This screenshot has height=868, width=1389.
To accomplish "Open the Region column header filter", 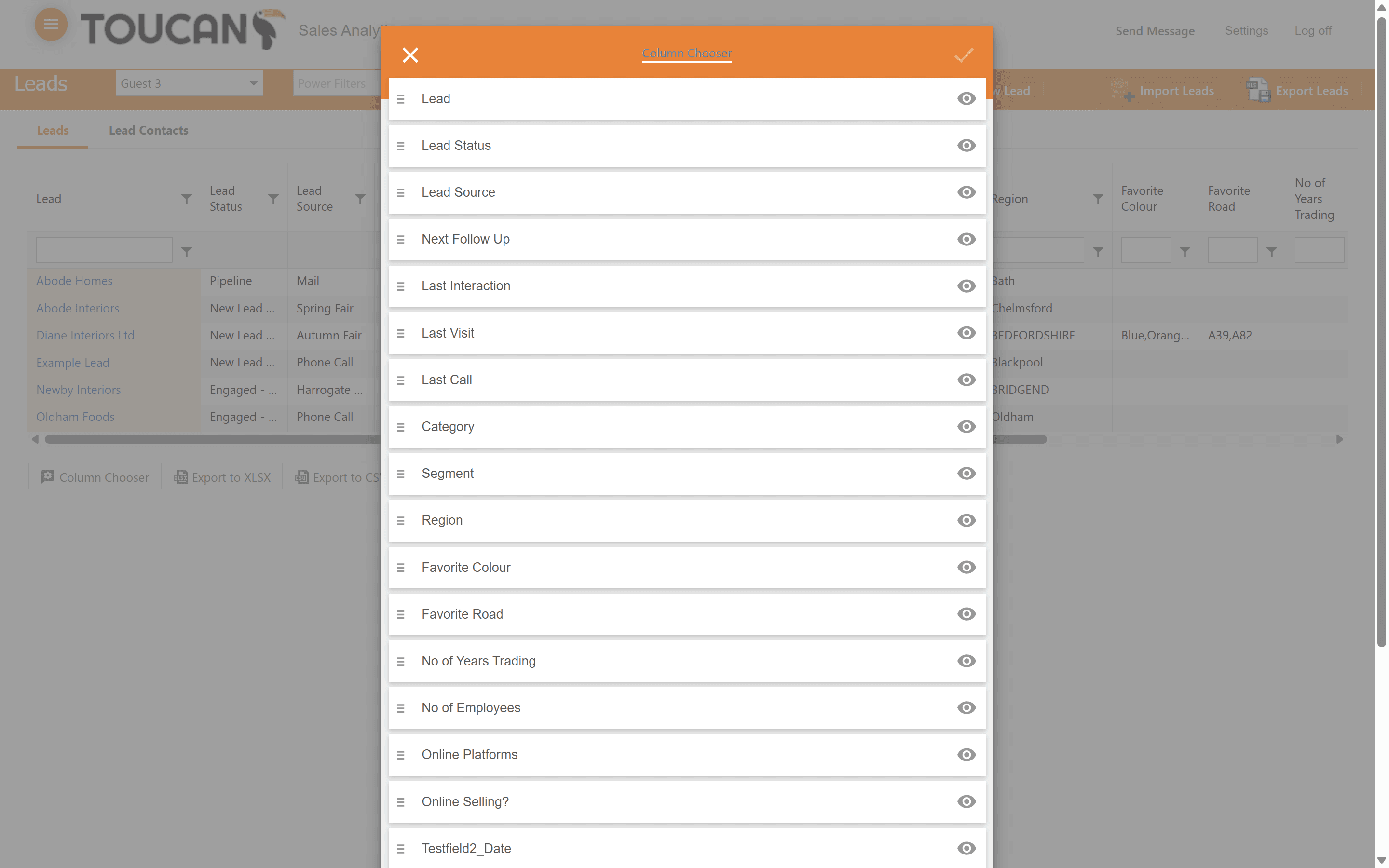I will tap(1097, 199).
